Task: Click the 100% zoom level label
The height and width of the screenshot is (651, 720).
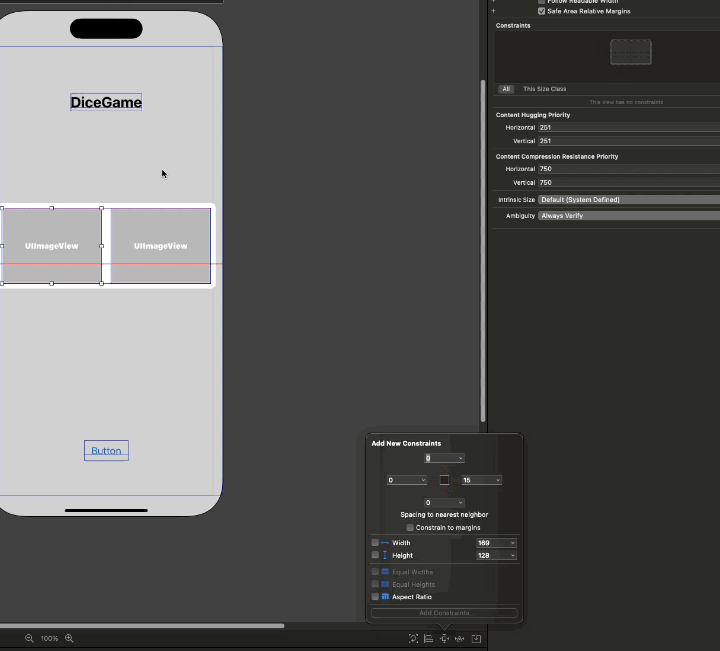Action: click(x=49, y=639)
